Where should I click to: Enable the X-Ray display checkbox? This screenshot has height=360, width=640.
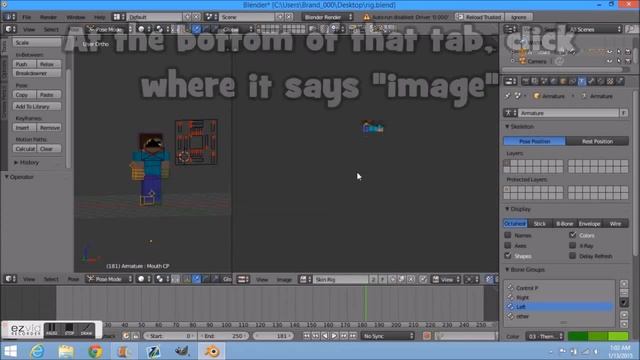573,245
